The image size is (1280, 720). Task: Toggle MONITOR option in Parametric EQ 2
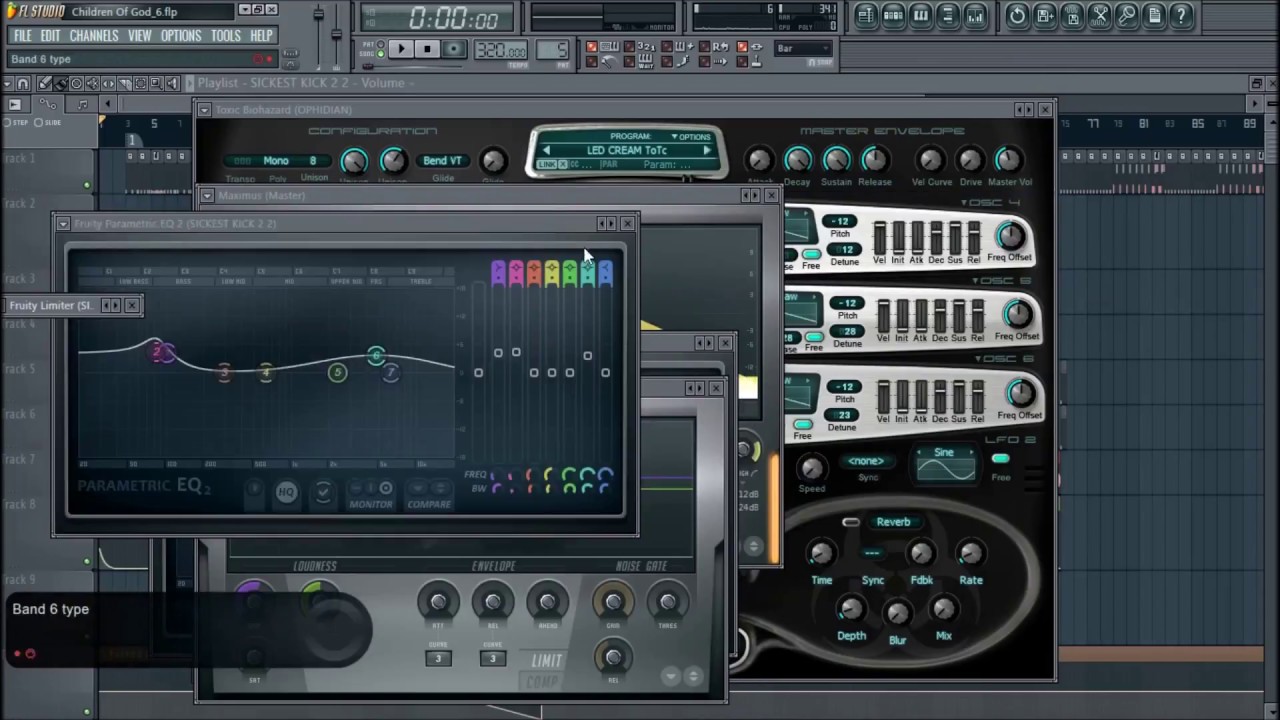coord(371,495)
